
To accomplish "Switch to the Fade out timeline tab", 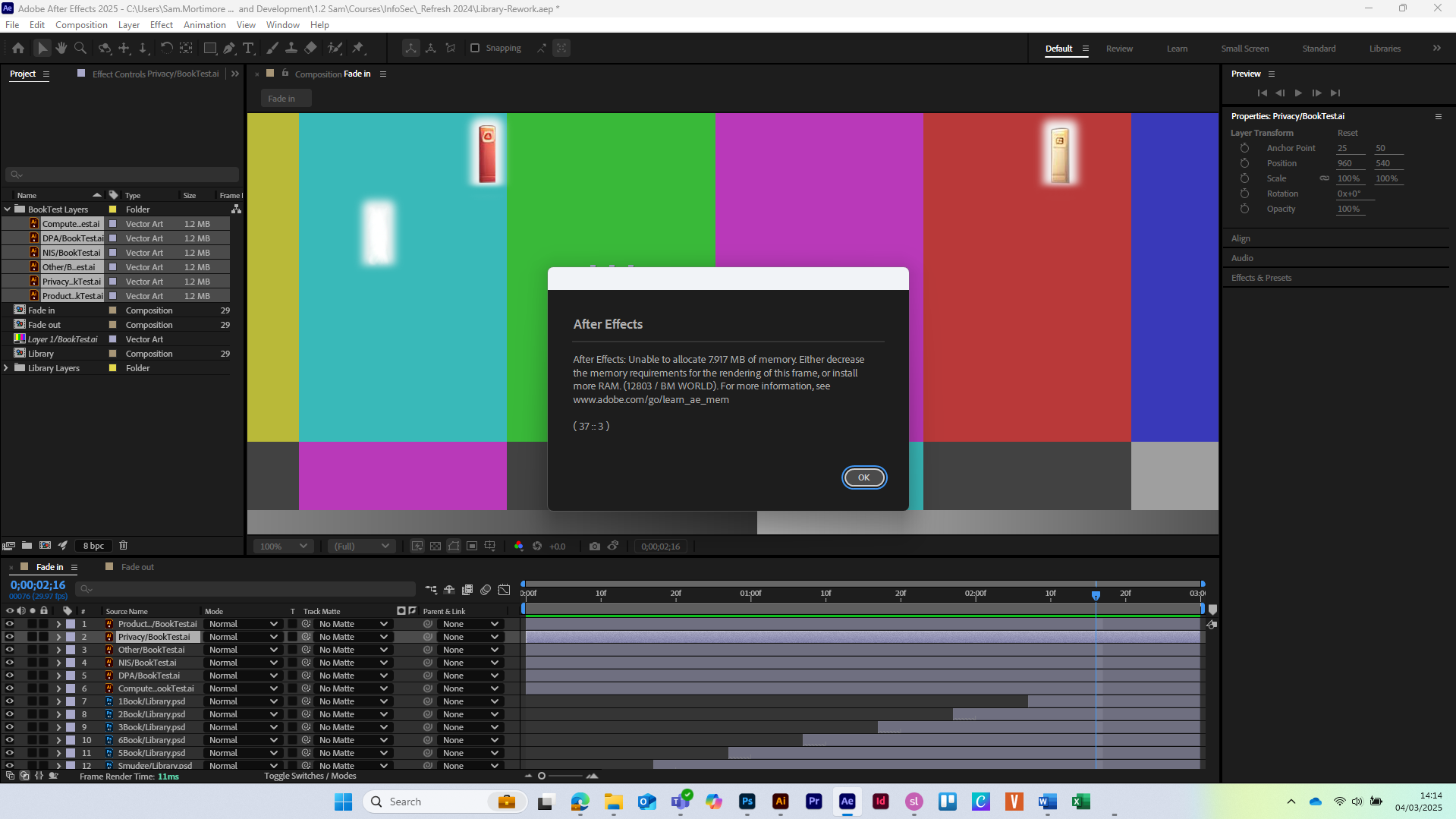I will [x=137, y=567].
